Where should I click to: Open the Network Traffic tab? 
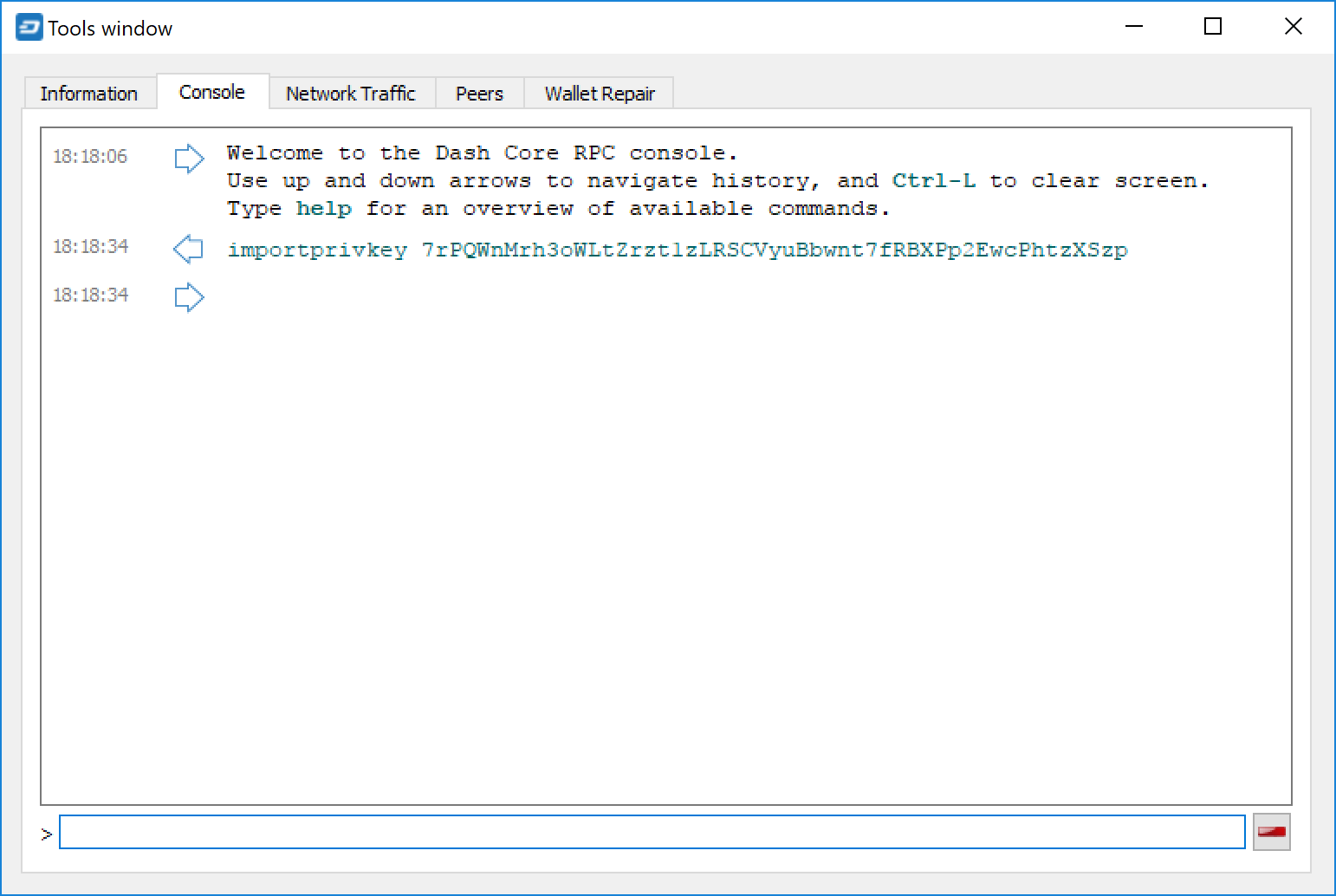point(351,94)
